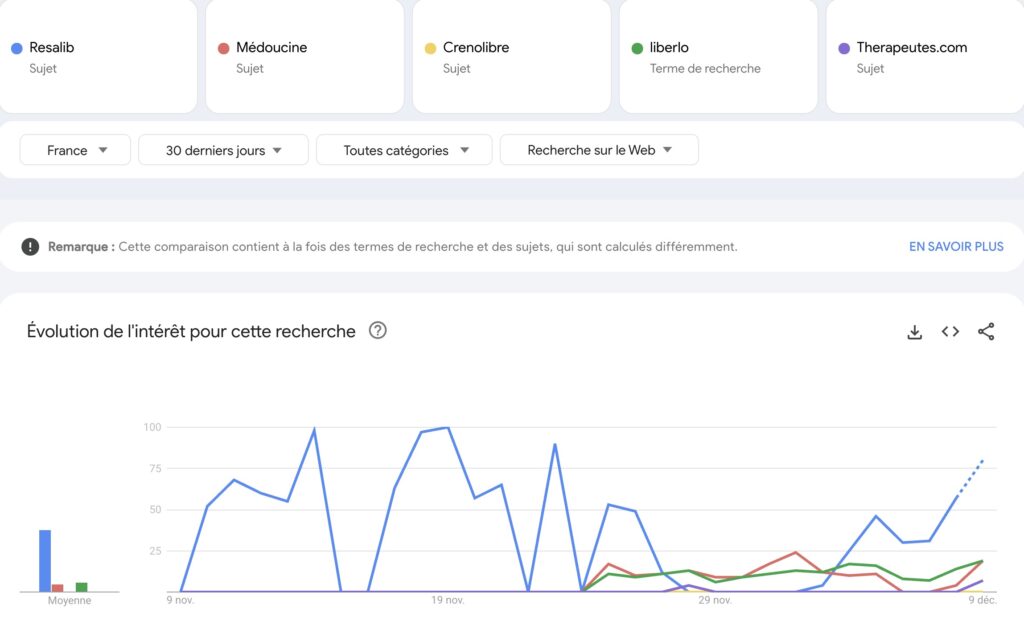Viewport: 1024px width, 629px height.
Task: Open the France region dropdown
Action: pos(74,149)
